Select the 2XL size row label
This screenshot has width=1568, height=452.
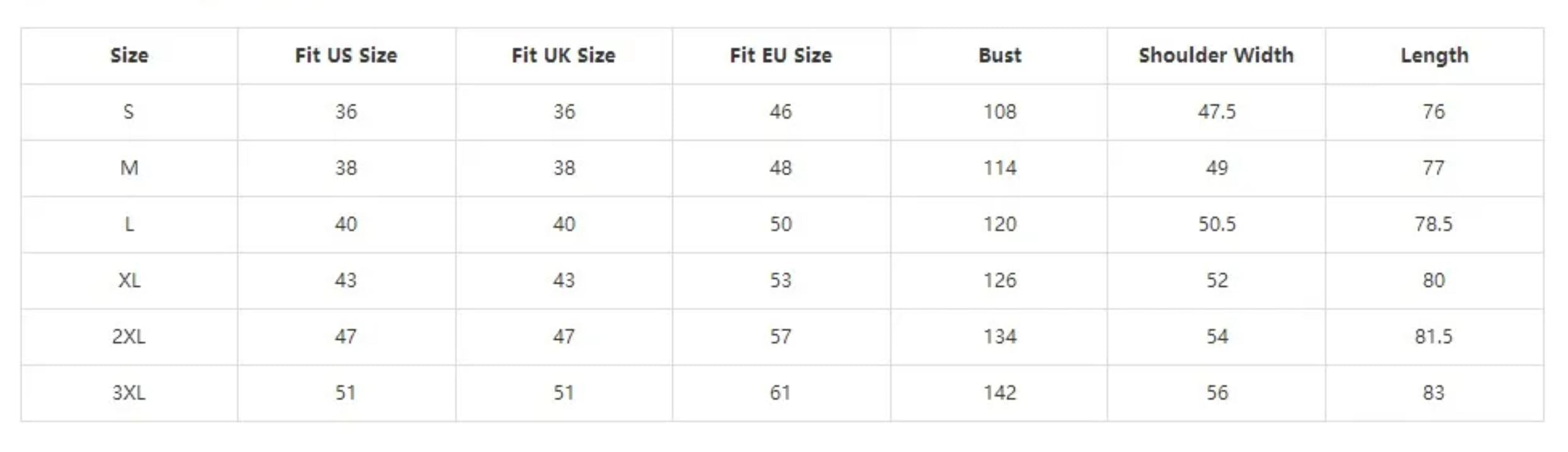(x=129, y=336)
